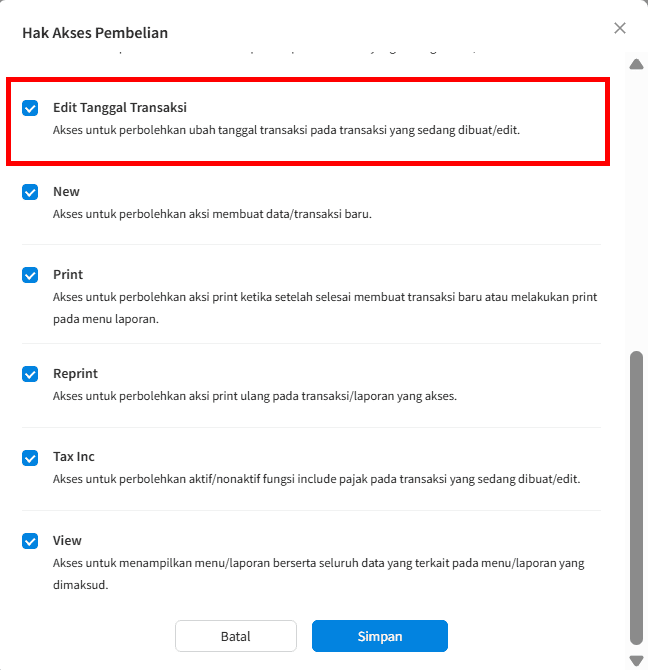This screenshot has width=648, height=670.
Task: Click the "Edit Tanggal Transaksi" label text
Action: tap(120, 107)
